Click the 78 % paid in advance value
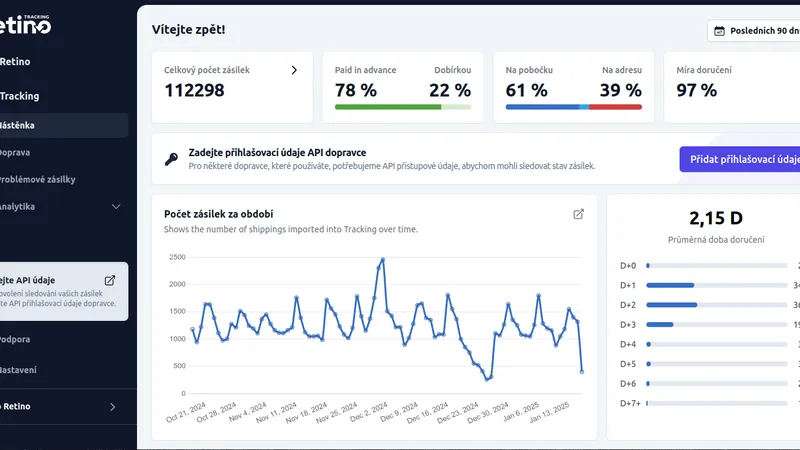Viewport: 800px width, 450px height. coord(356,90)
